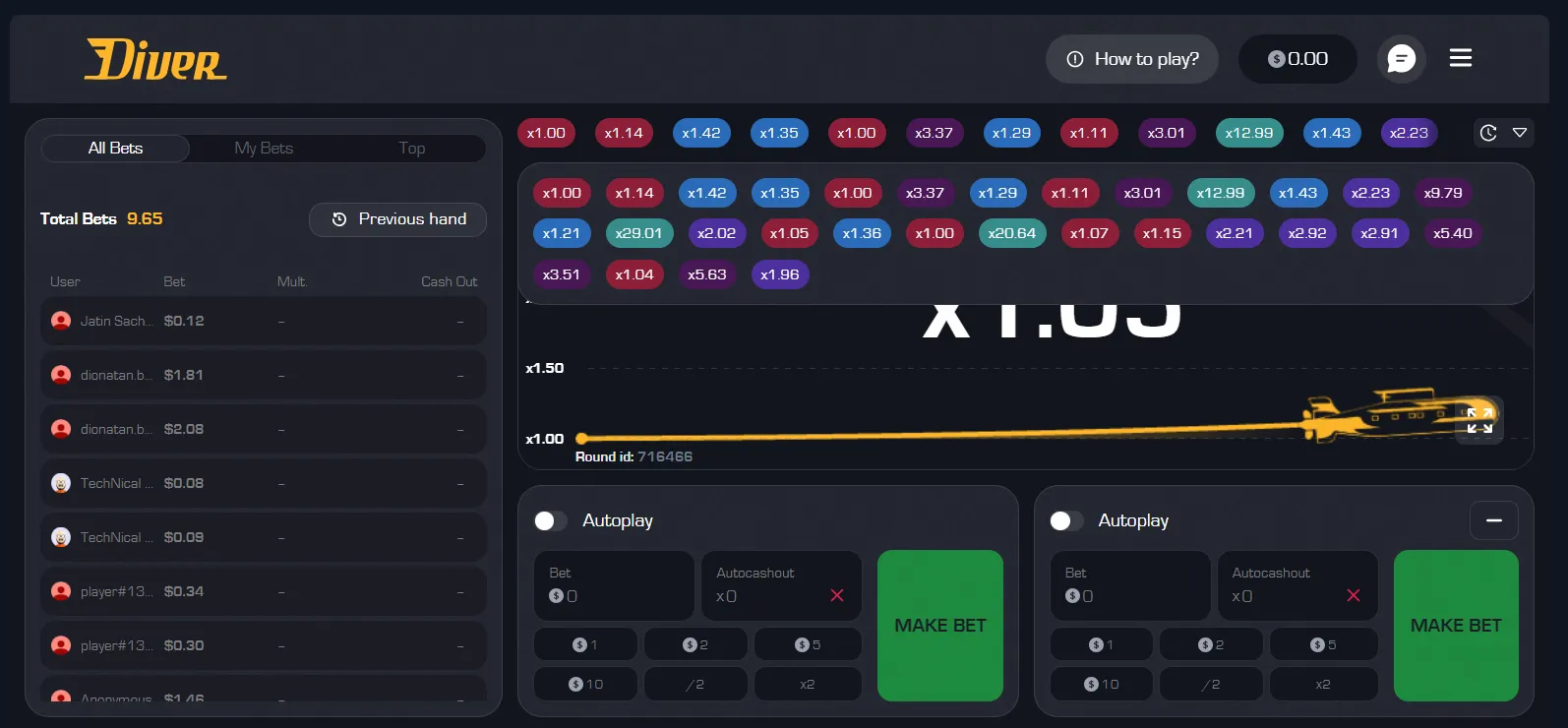Collapse the multiplier history dropdown arrow
The width and height of the screenshot is (1568, 728).
(x=1520, y=133)
